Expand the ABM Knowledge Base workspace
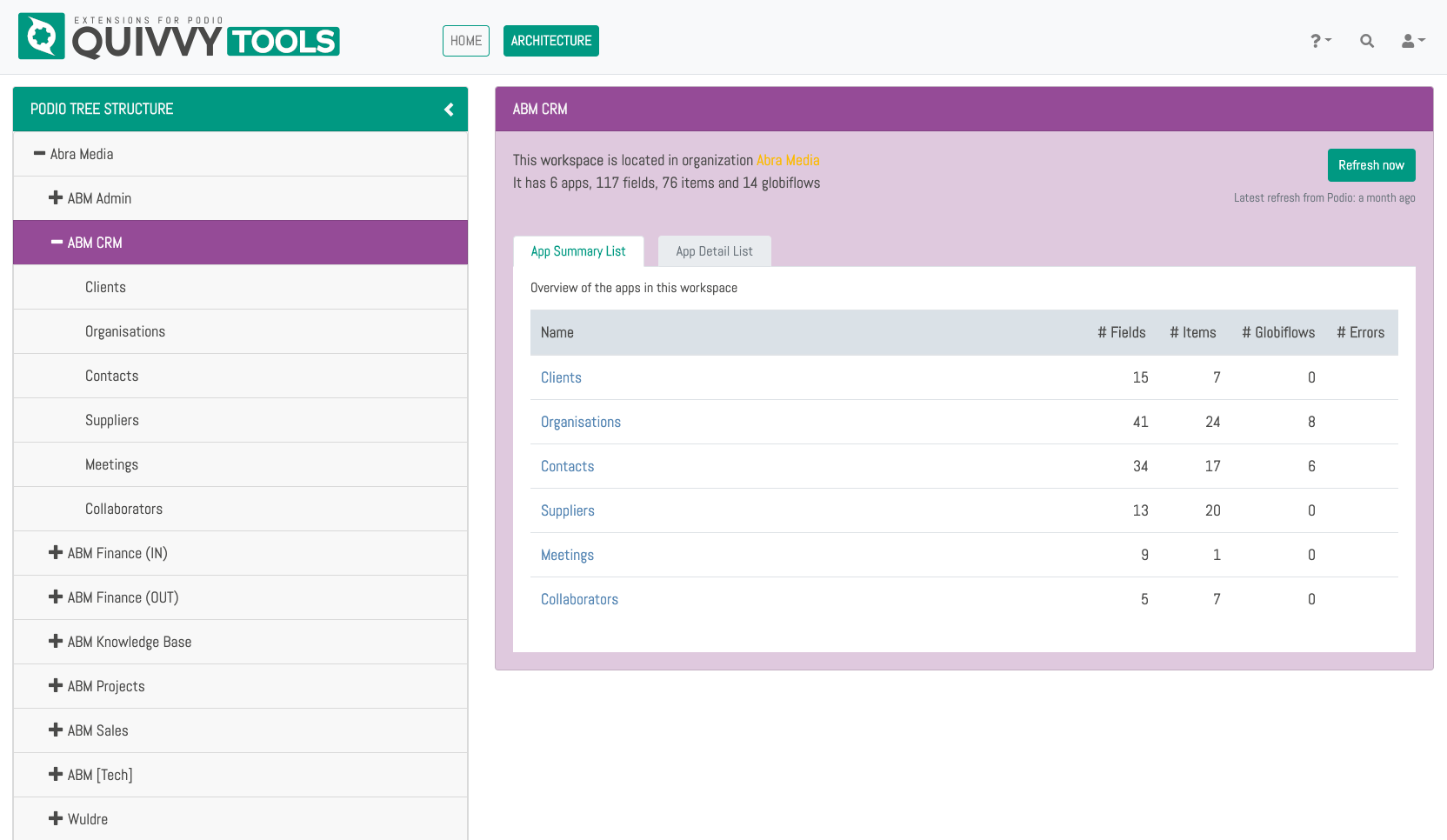 click(x=56, y=642)
